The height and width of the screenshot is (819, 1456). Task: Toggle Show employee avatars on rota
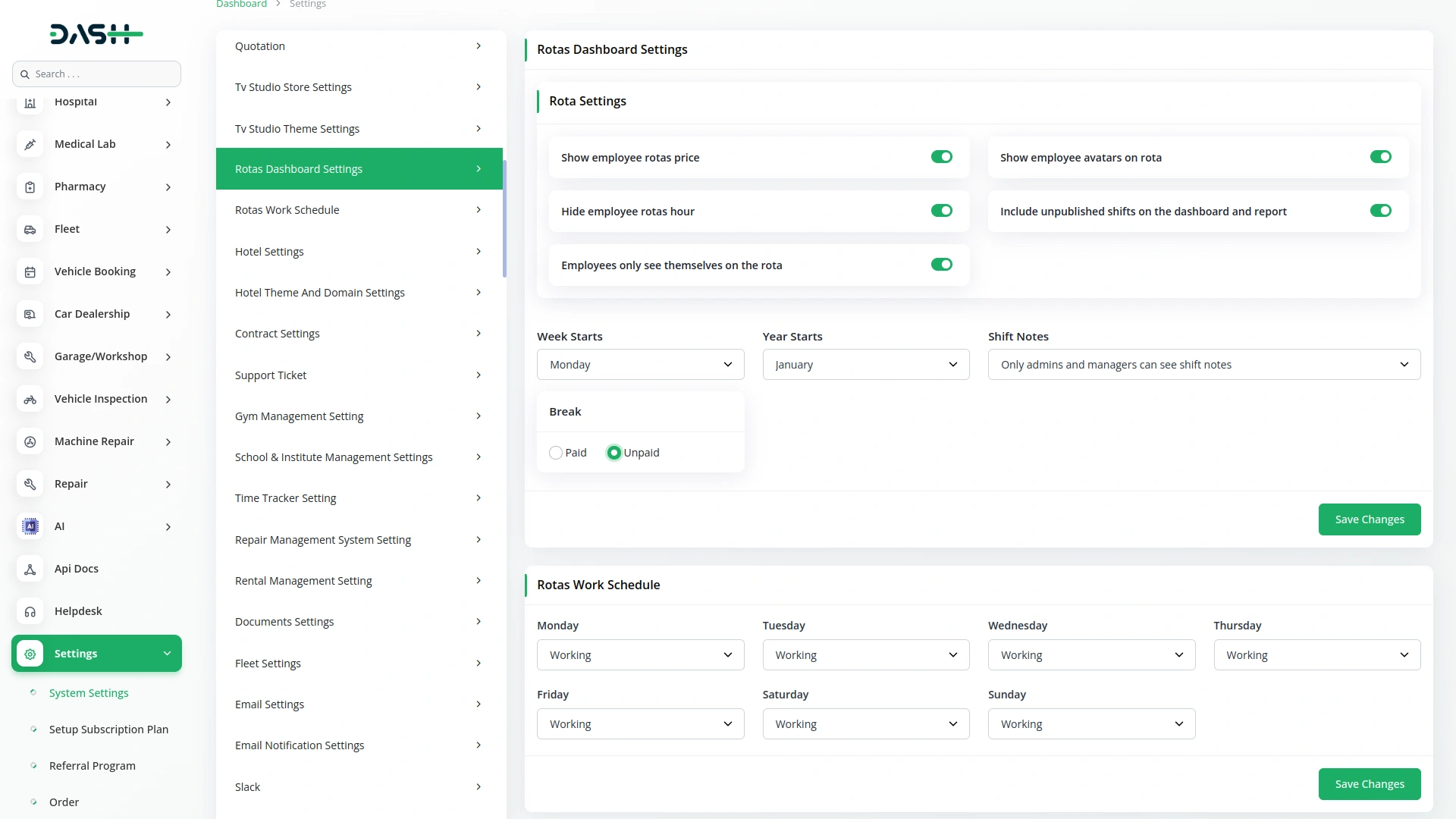coord(1380,157)
